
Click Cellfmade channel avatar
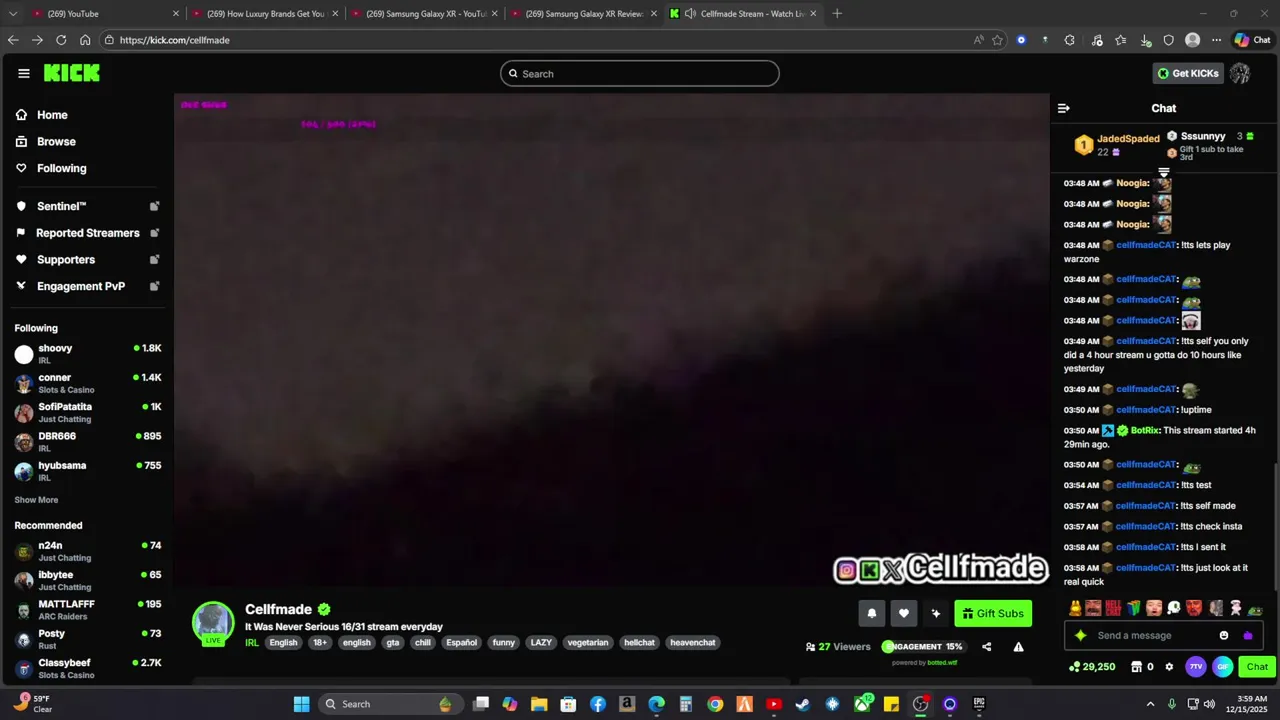(213, 623)
